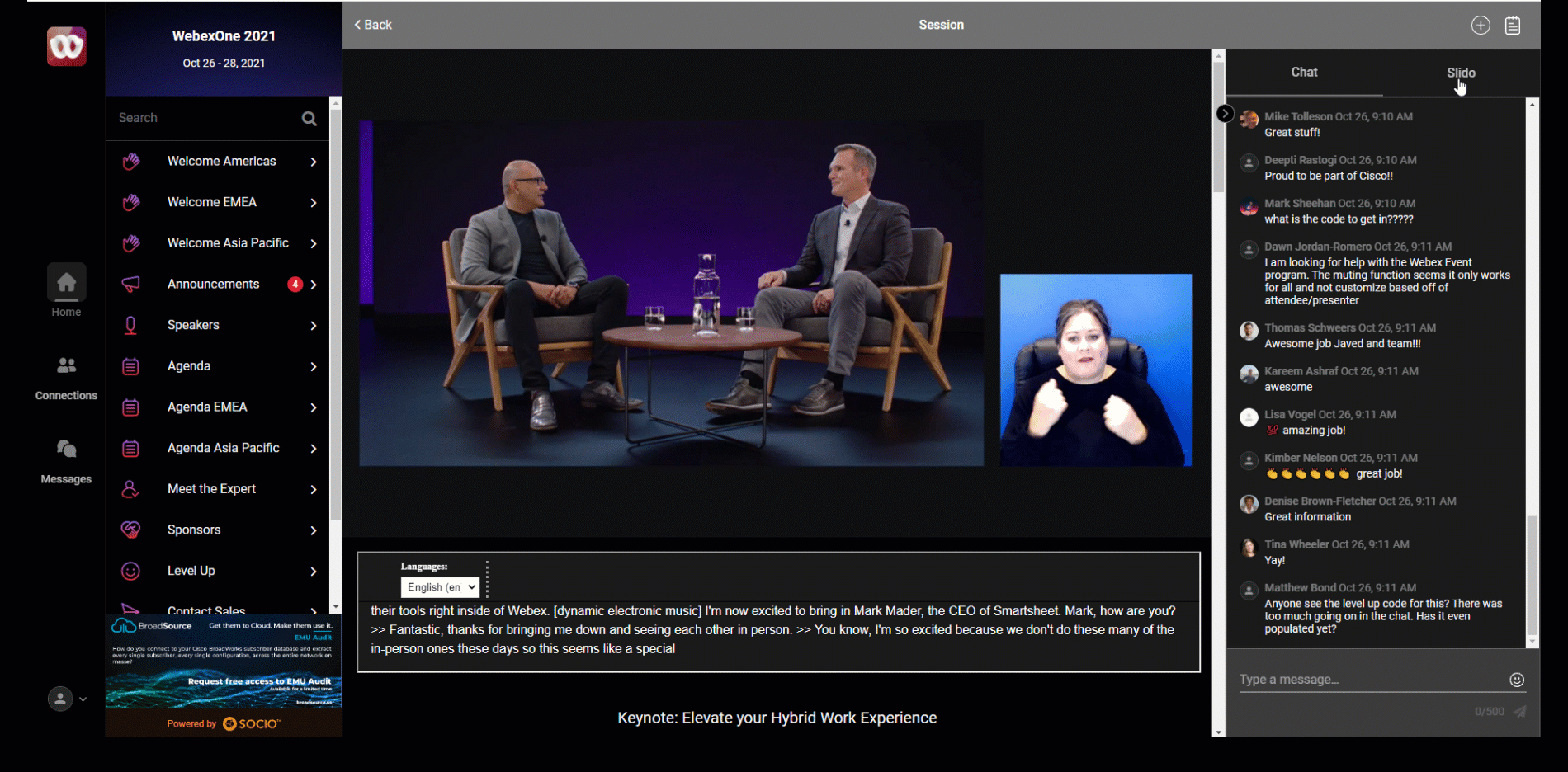Screen dimensions: 1568x772
Task: Open the emoji picker in message box
Action: pyautogui.click(x=1517, y=680)
